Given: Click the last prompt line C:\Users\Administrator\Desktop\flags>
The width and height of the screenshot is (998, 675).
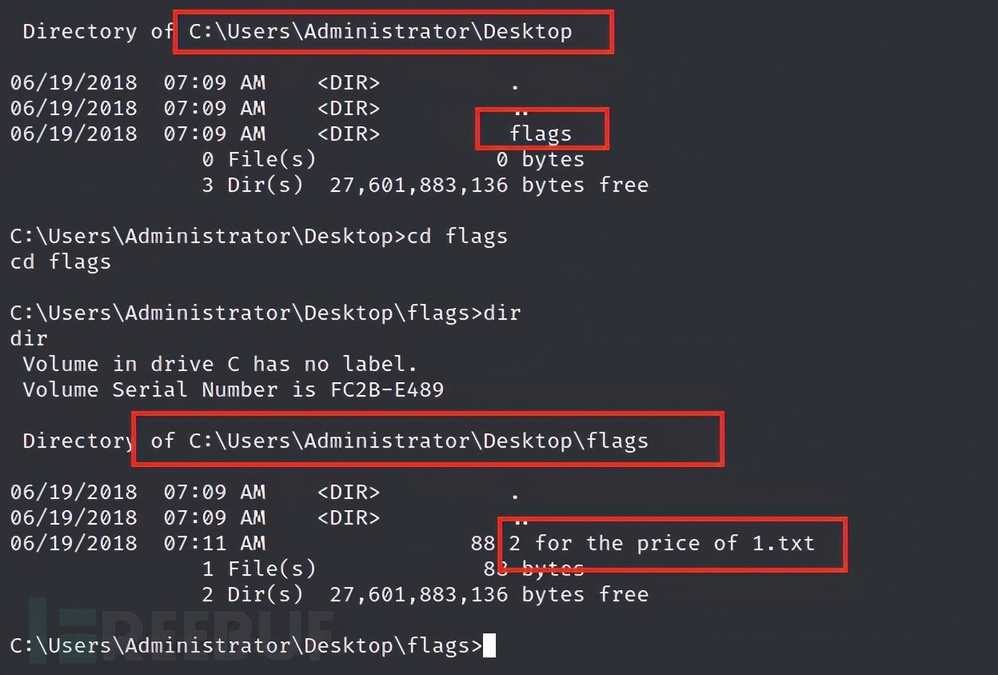Looking at the screenshot, I should pos(246,646).
